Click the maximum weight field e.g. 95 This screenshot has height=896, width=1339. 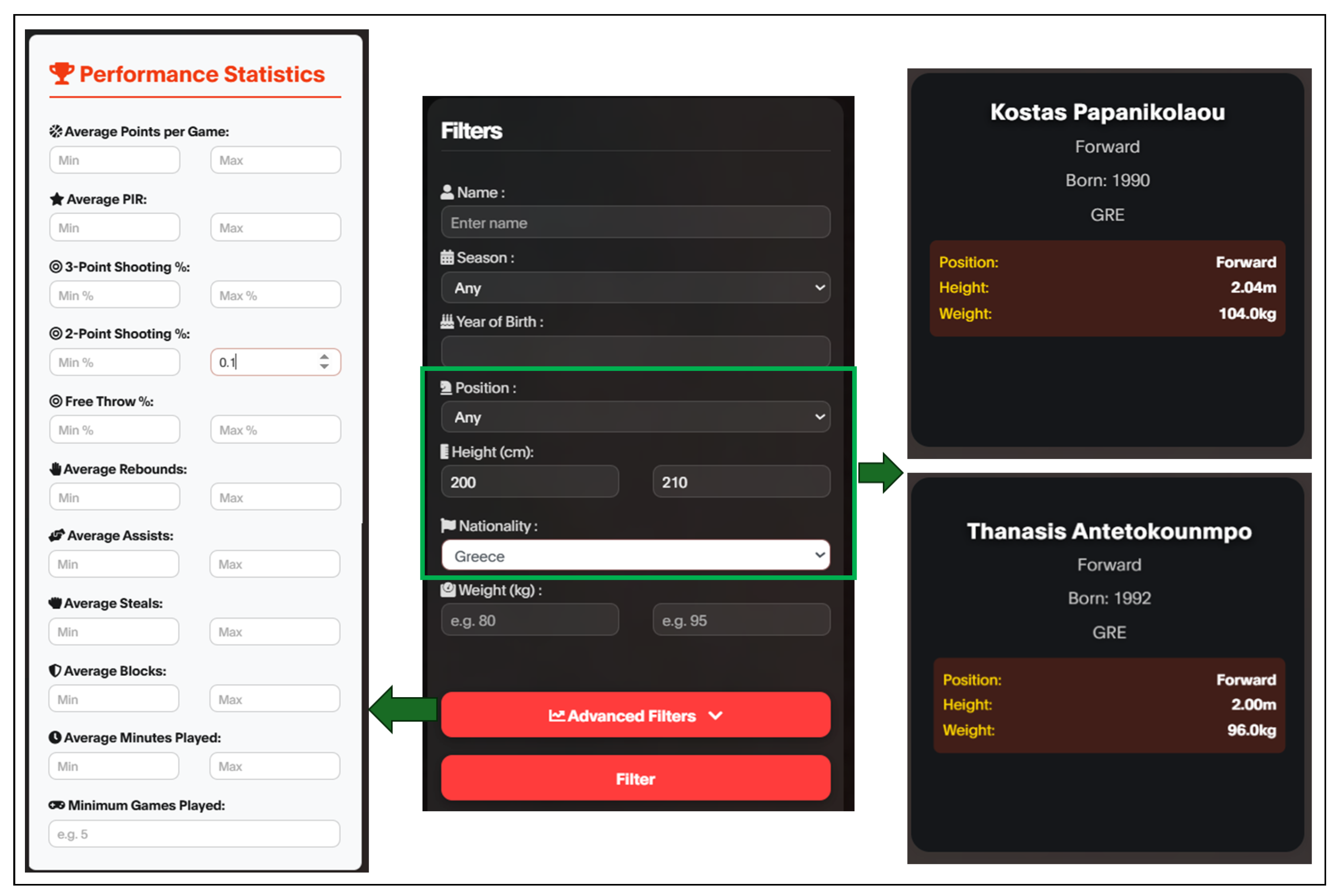[741, 620]
